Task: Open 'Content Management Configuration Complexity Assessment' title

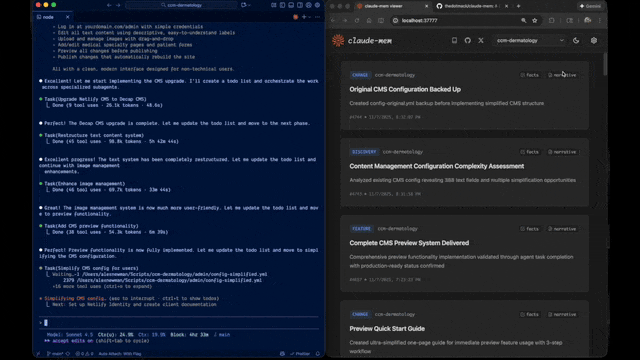Action: pos(437,166)
